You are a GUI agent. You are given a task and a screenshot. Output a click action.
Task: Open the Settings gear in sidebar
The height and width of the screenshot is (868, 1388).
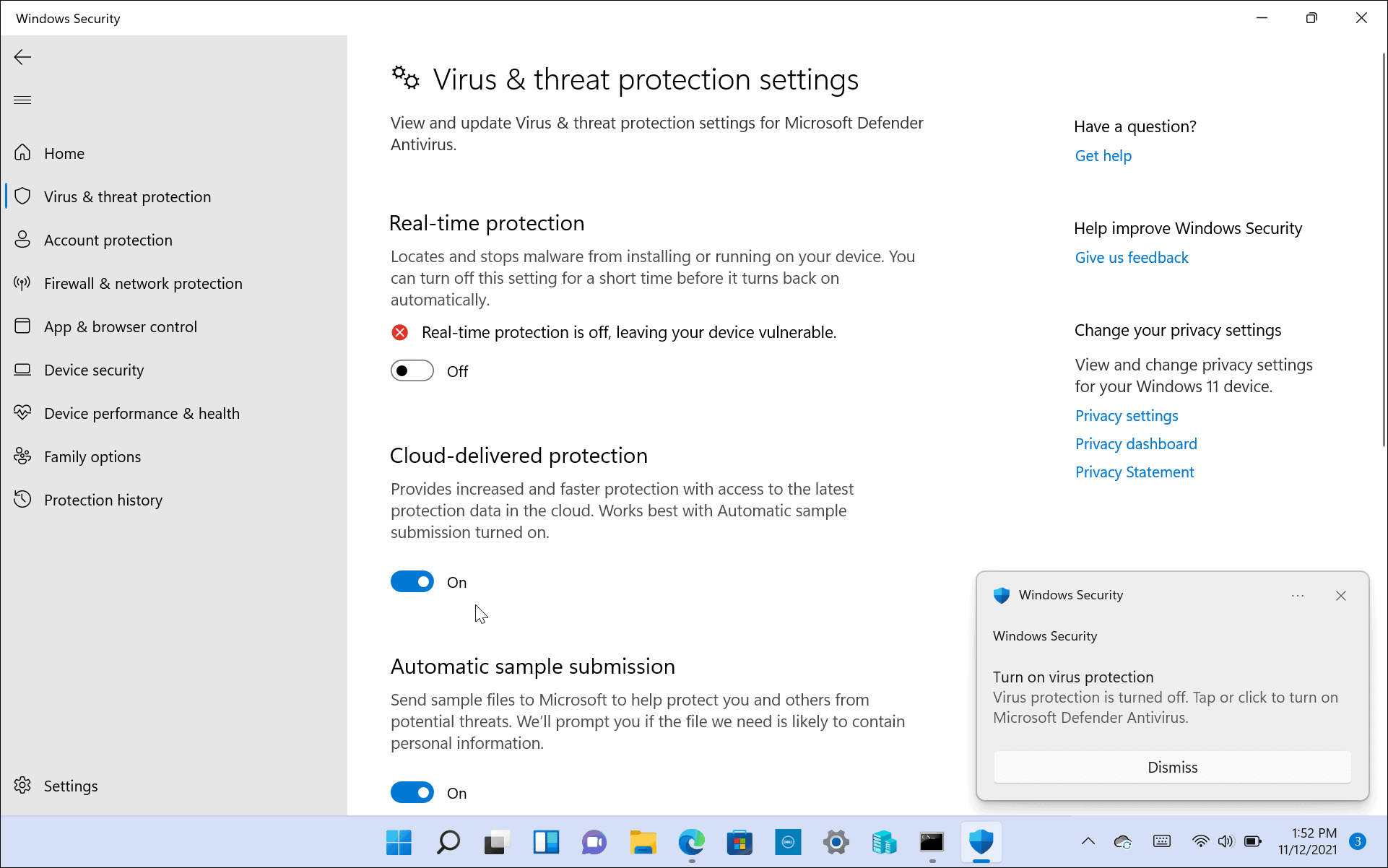pos(23,786)
